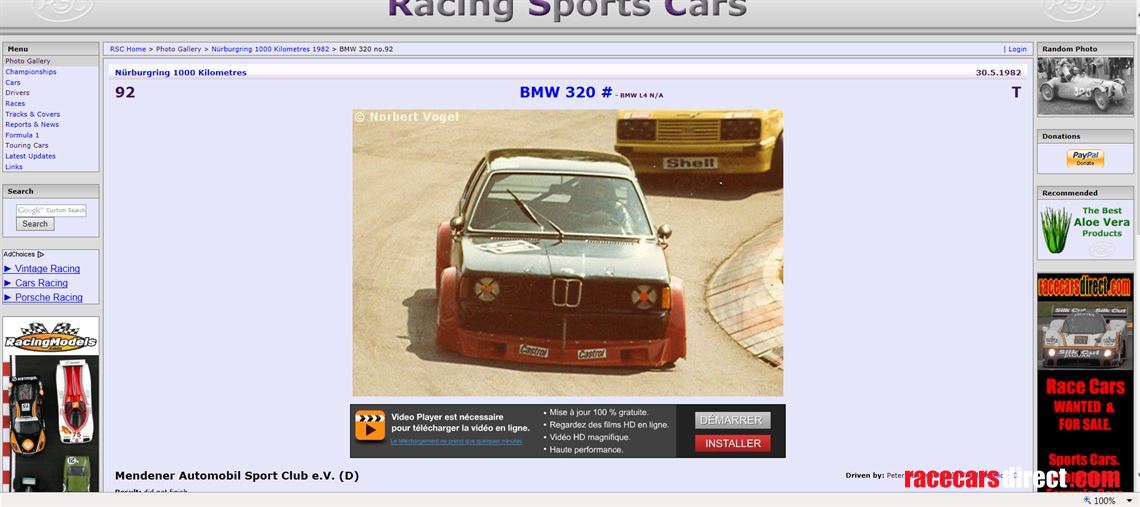Focus the Google Custom Search input field
The image size is (1140, 507).
coord(51,210)
